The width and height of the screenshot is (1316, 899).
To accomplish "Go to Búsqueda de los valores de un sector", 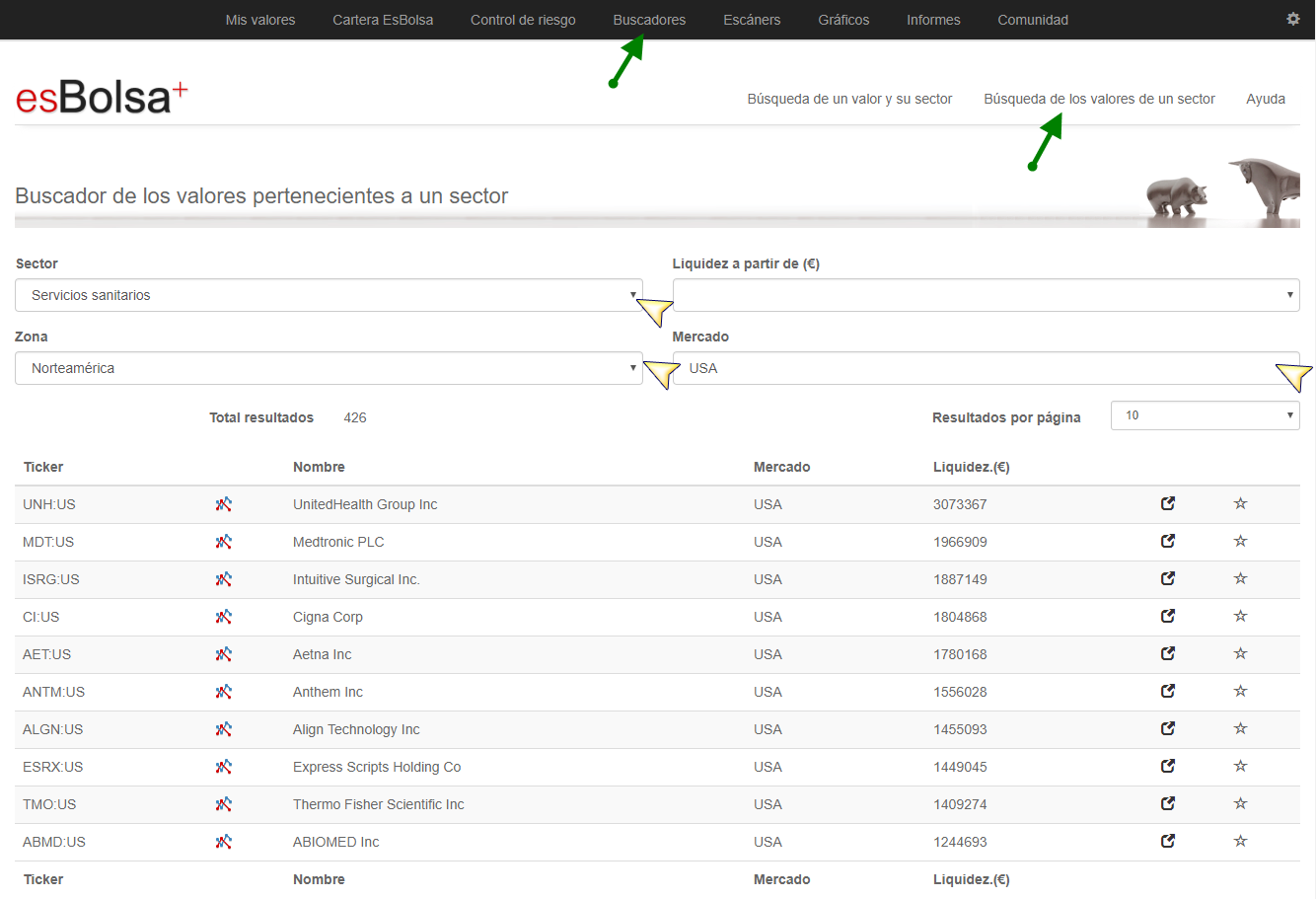I will [x=1099, y=99].
